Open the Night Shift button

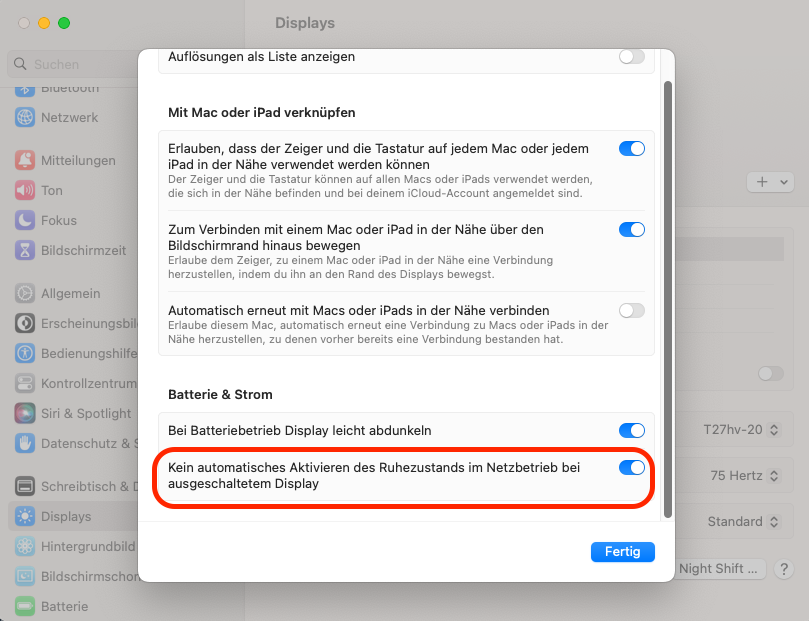[x=718, y=568]
